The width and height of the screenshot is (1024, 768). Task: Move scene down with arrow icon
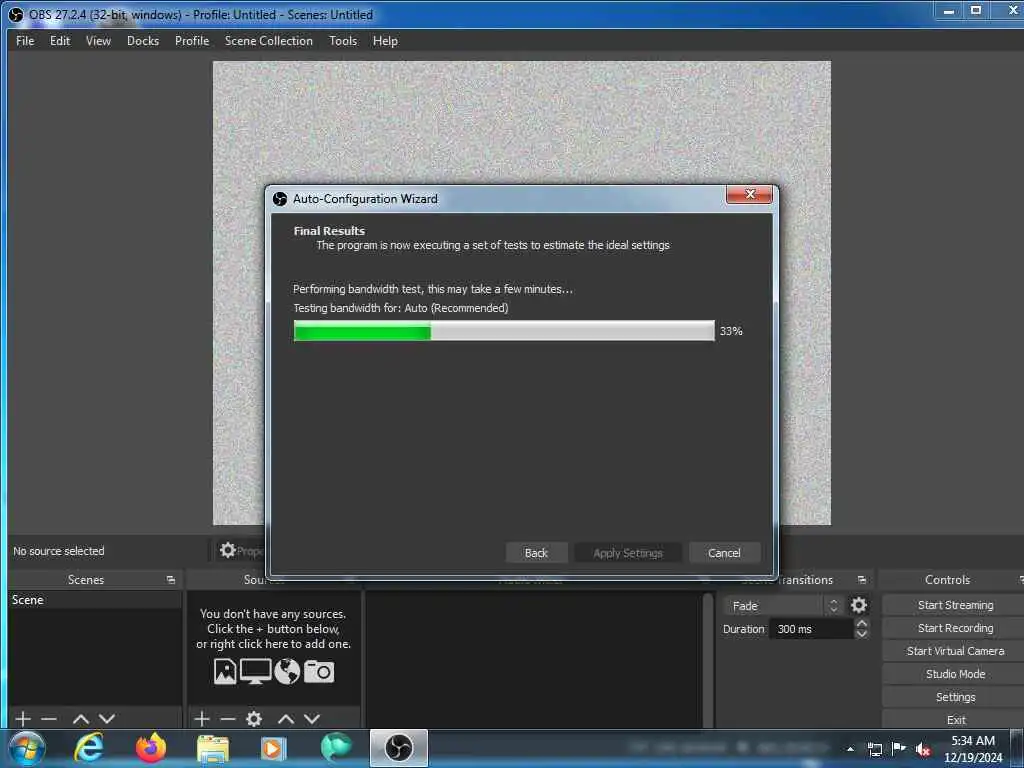pyautogui.click(x=107, y=718)
